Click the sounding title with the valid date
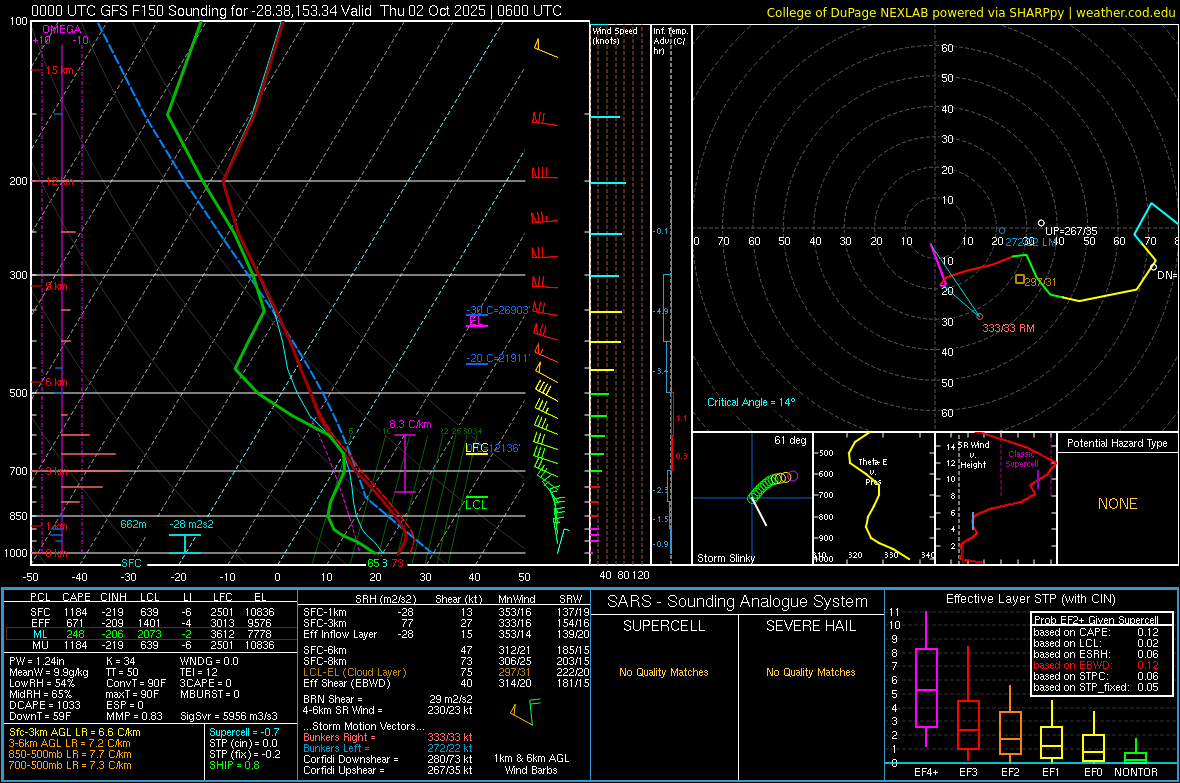The height and width of the screenshot is (783, 1180). click(x=297, y=11)
